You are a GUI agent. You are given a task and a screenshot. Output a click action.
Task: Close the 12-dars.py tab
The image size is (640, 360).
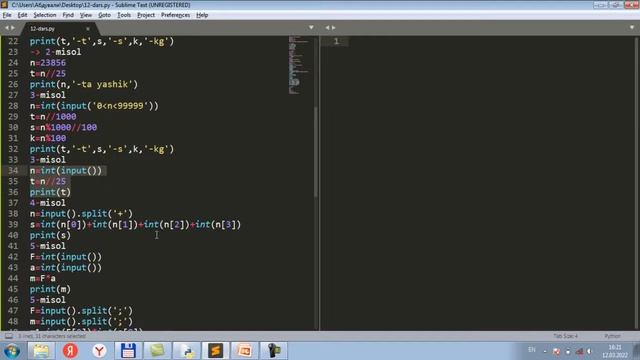click(88, 29)
